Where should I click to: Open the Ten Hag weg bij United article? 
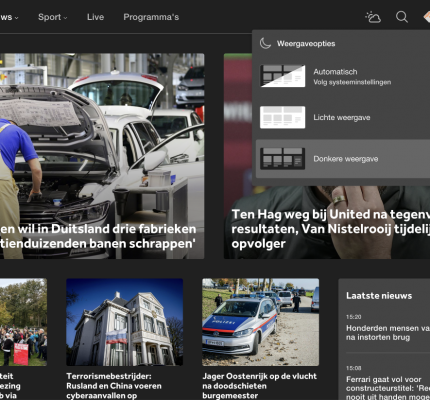click(330, 229)
